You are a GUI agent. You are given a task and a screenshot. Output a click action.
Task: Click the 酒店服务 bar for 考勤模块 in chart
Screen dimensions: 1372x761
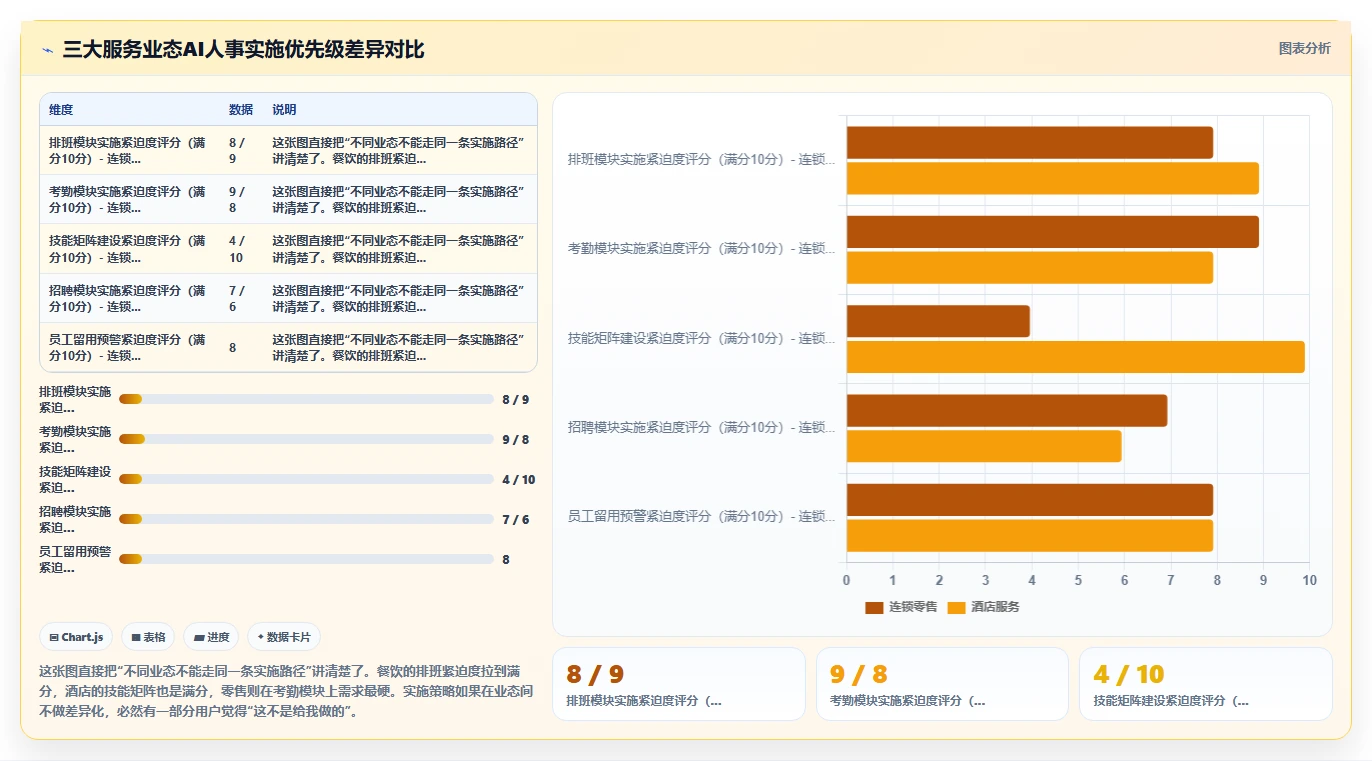[1030, 267]
